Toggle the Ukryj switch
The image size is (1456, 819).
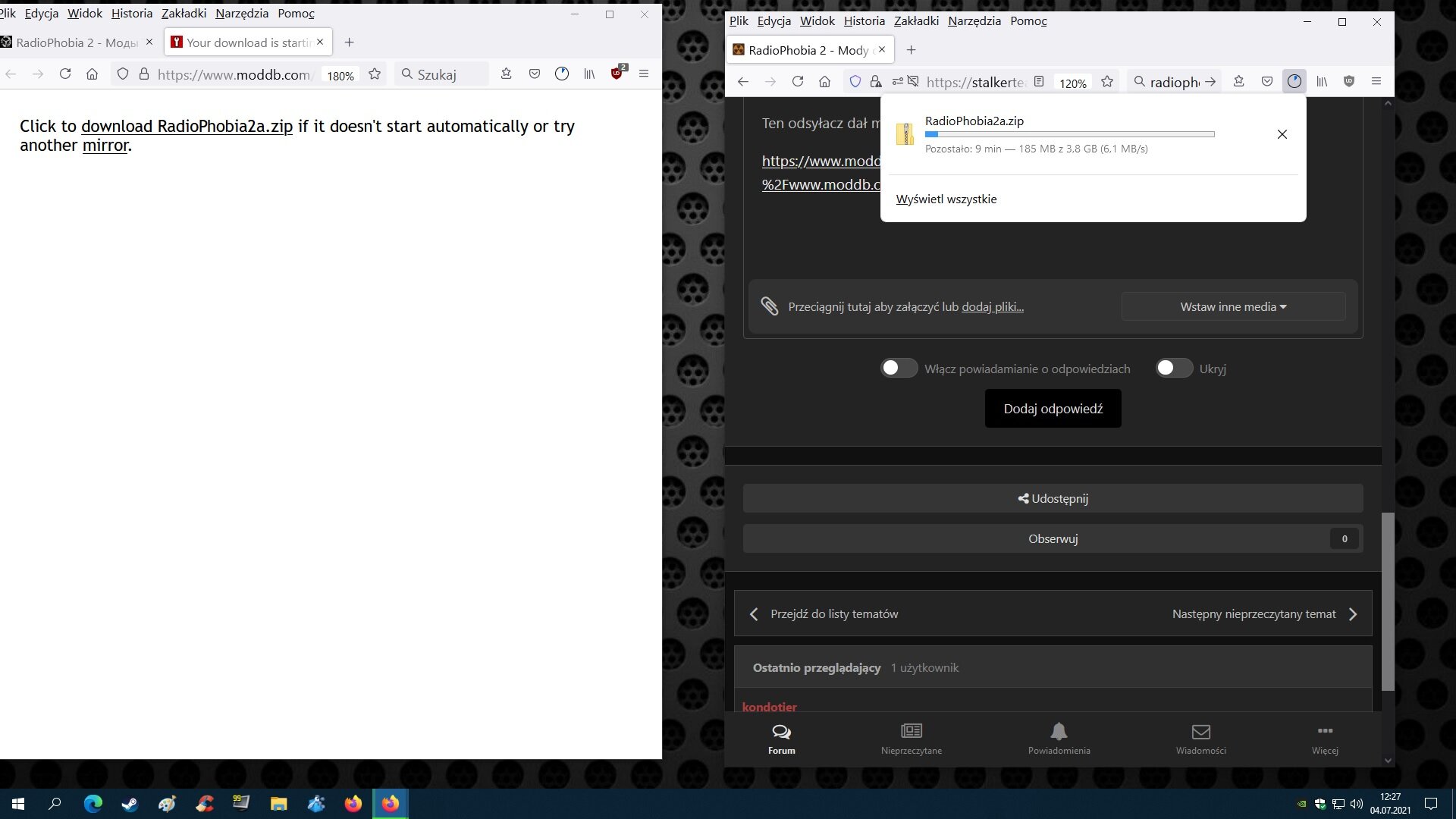point(1174,368)
